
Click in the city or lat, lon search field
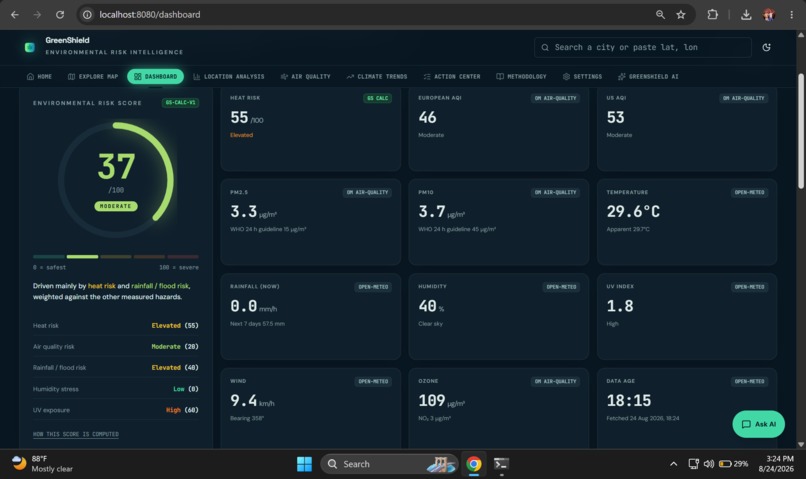(x=643, y=47)
